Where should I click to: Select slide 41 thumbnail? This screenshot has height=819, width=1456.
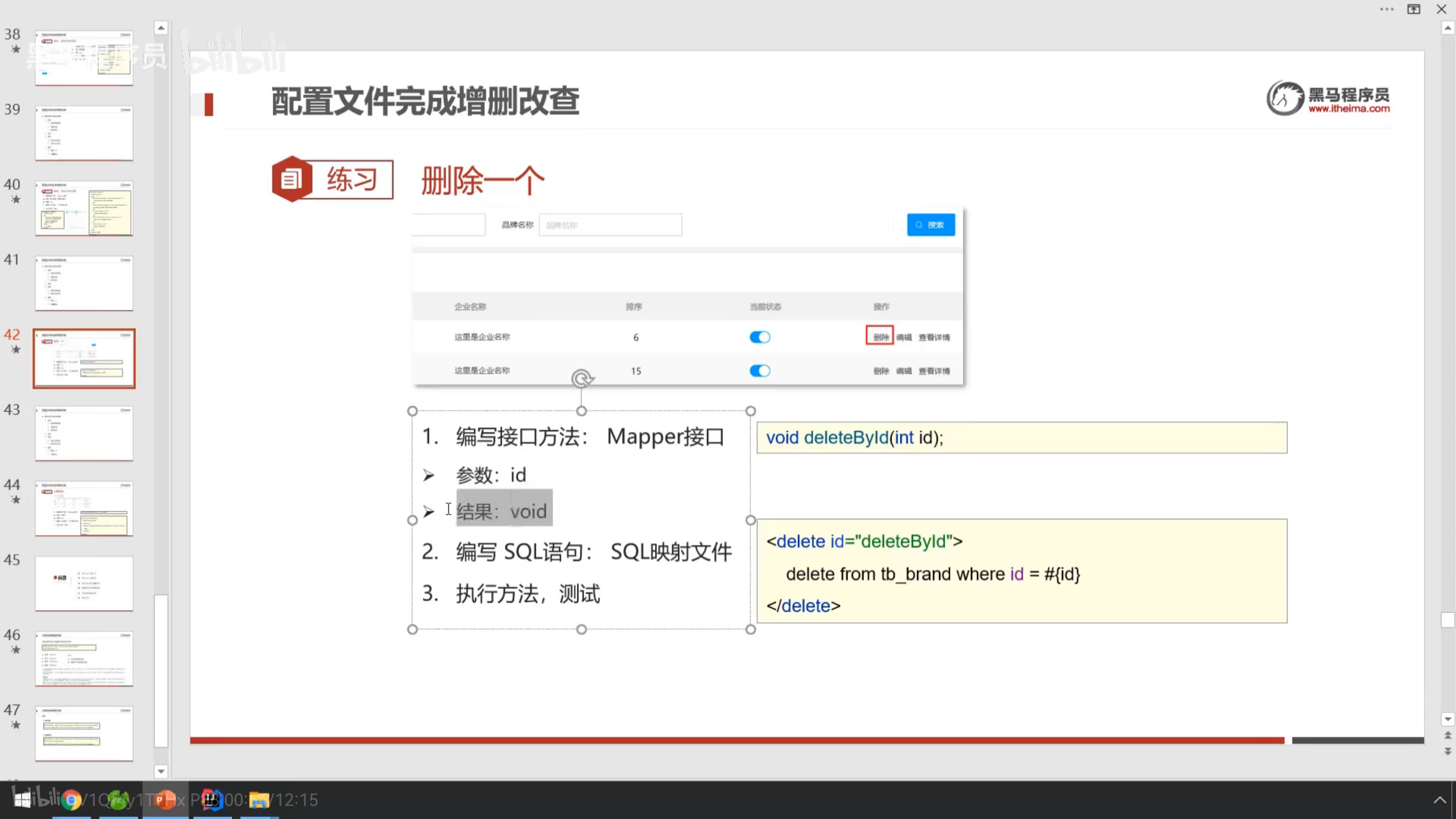(x=84, y=283)
